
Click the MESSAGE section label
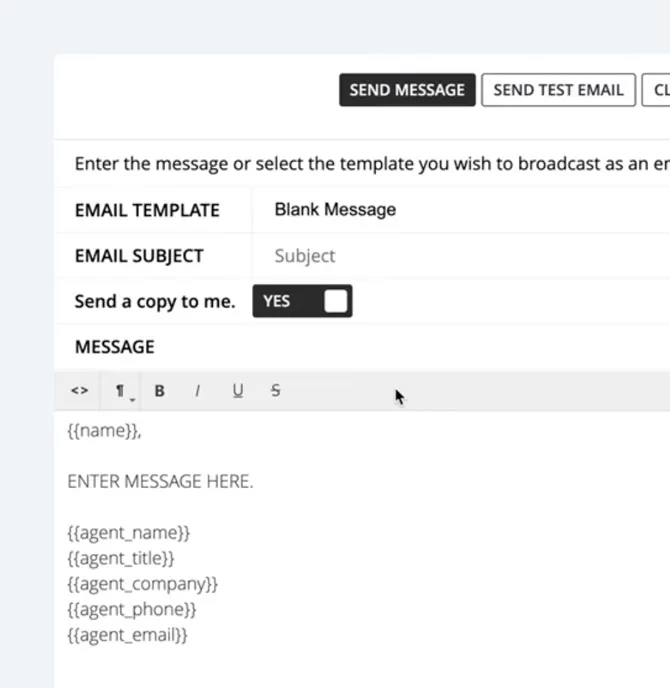(x=114, y=347)
